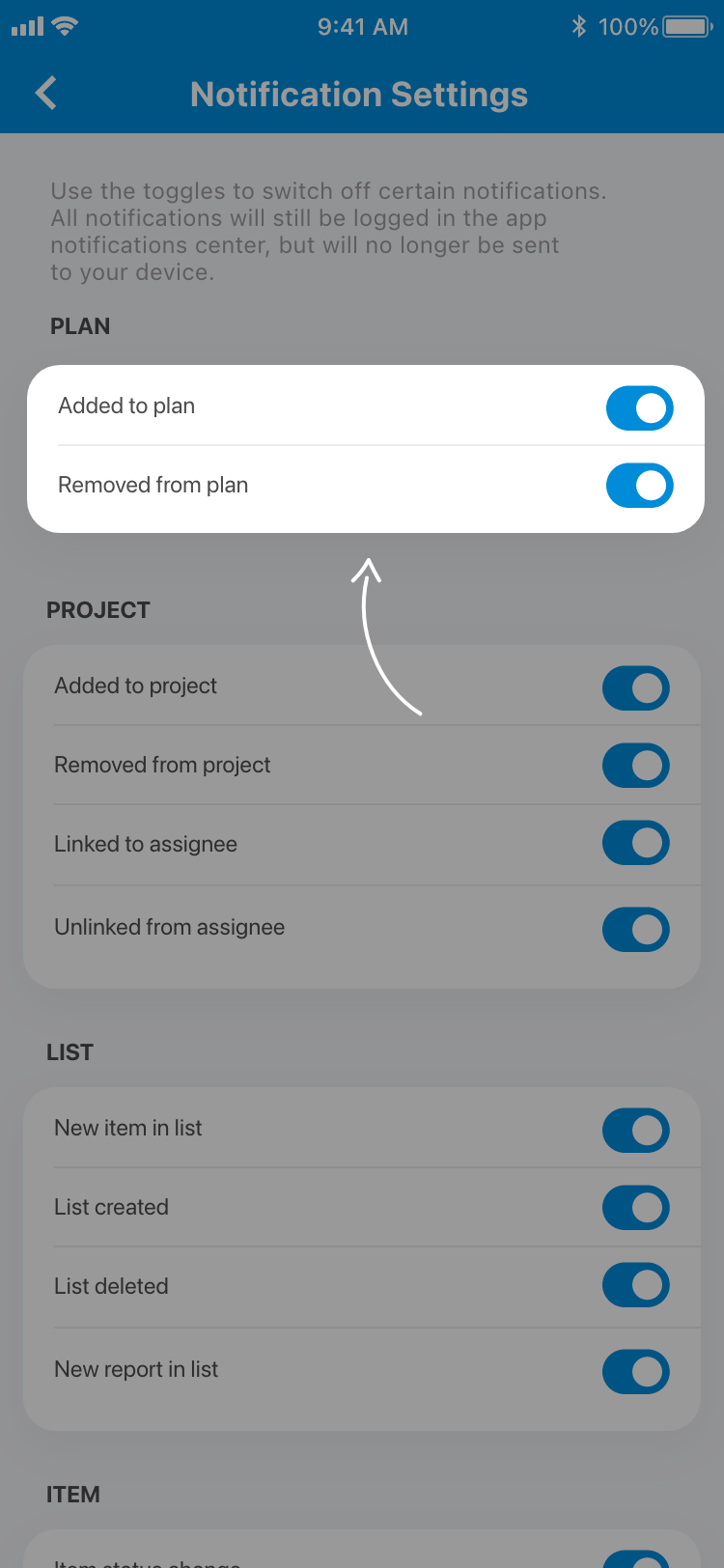724x1568 pixels.
Task: Toggle Added to project notifications
Action: click(x=635, y=688)
